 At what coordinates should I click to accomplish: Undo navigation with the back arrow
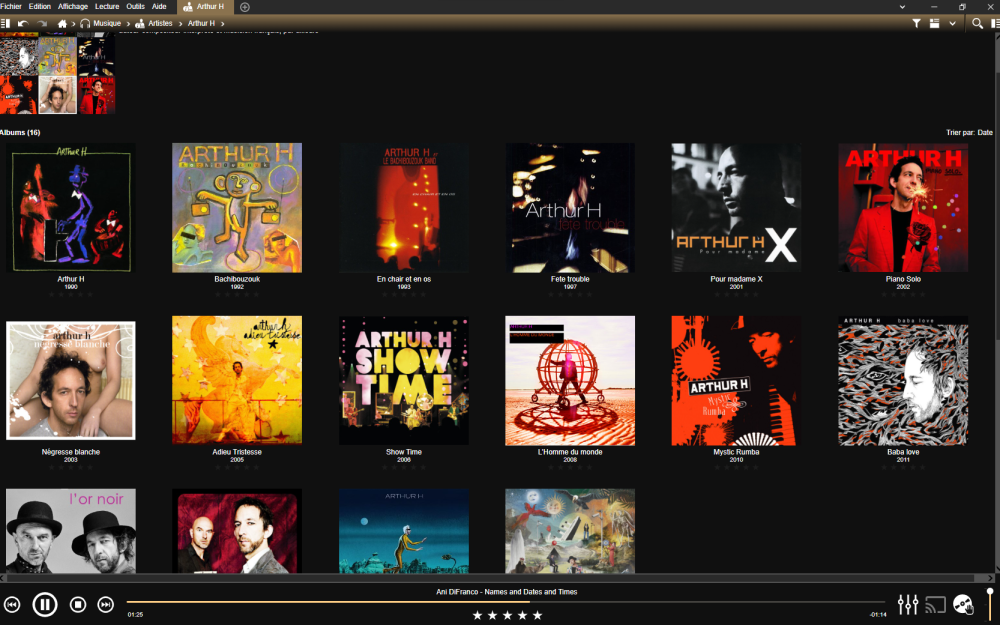coord(23,23)
